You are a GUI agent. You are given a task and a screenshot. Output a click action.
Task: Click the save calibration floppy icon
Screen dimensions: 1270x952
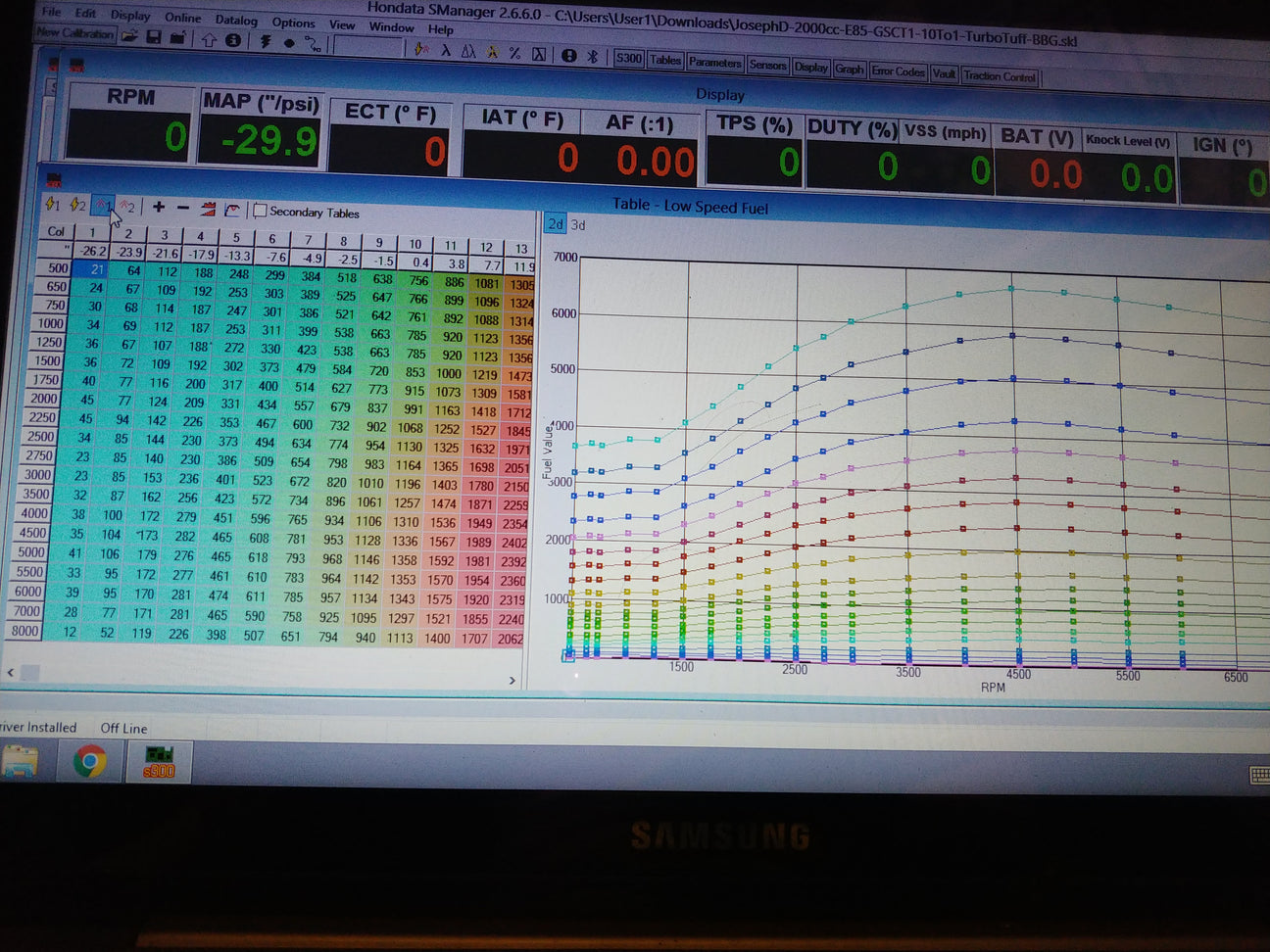[154, 38]
